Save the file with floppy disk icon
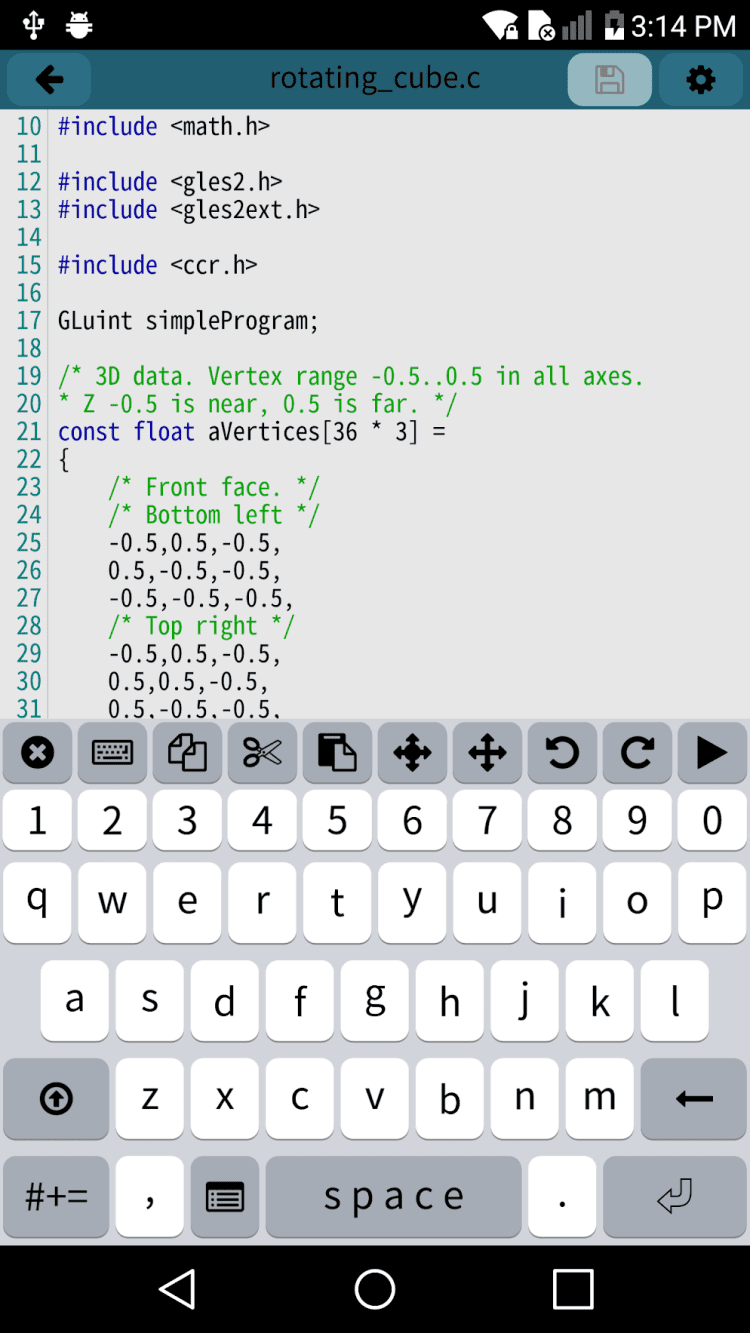 (x=610, y=80)
